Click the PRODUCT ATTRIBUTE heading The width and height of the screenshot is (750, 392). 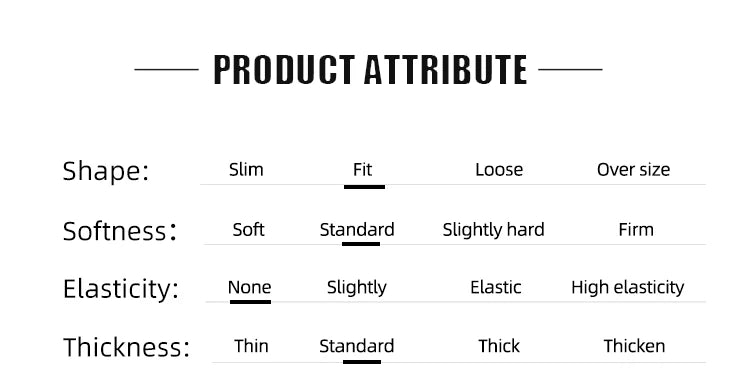(x=370, y=70)
